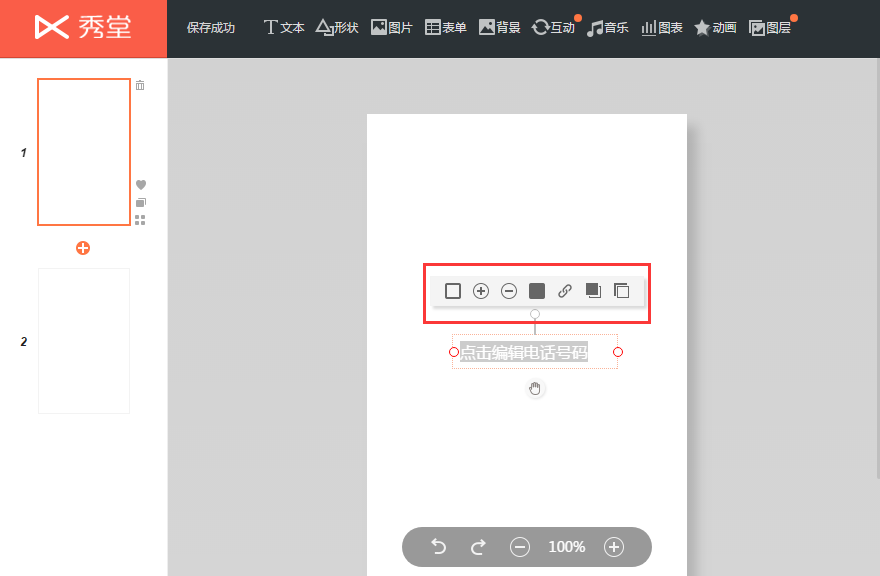
Task: Open the 文本 text tool
Action: [284, 28]
